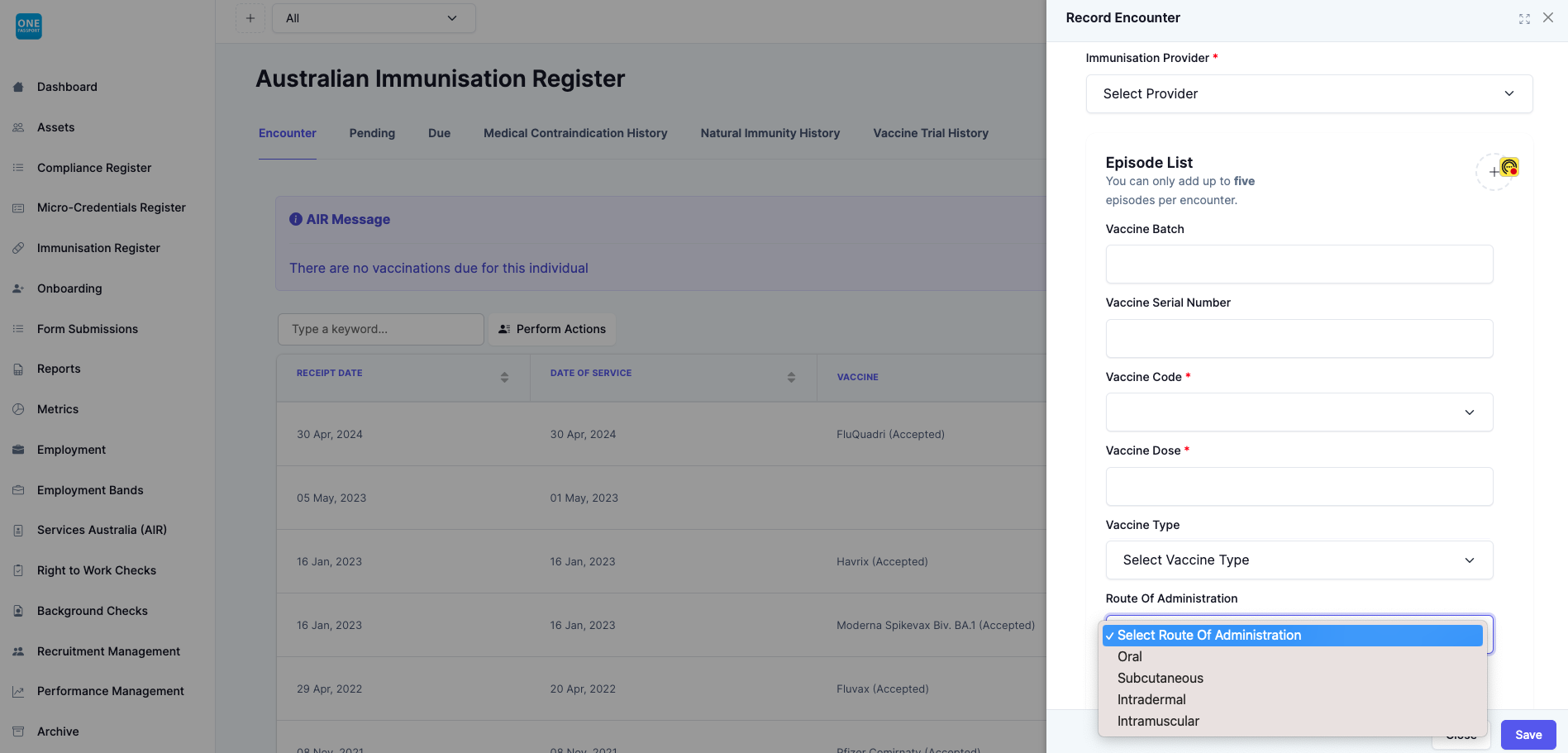Click the Micro-Credentials Register icon
This screenshot has height=753, width=1568.
click(18, 207)
